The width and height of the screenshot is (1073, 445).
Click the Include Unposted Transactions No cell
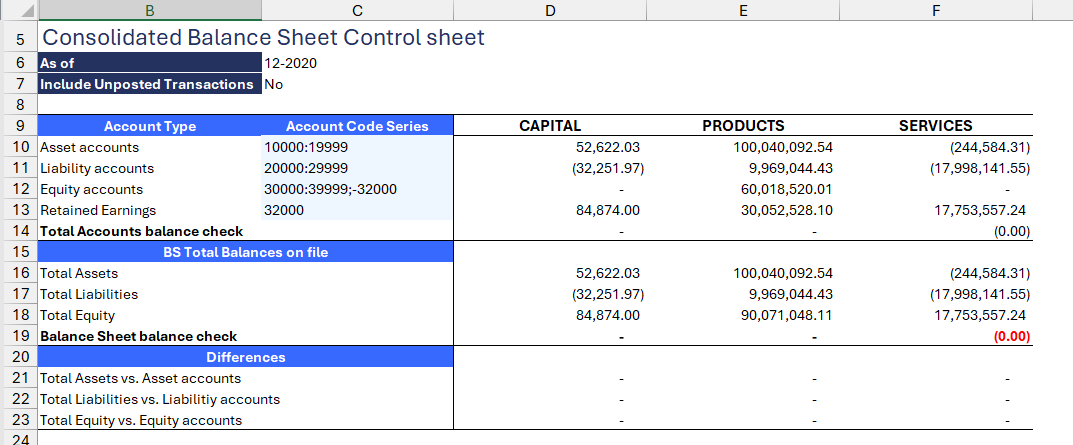tap(357, 84)
